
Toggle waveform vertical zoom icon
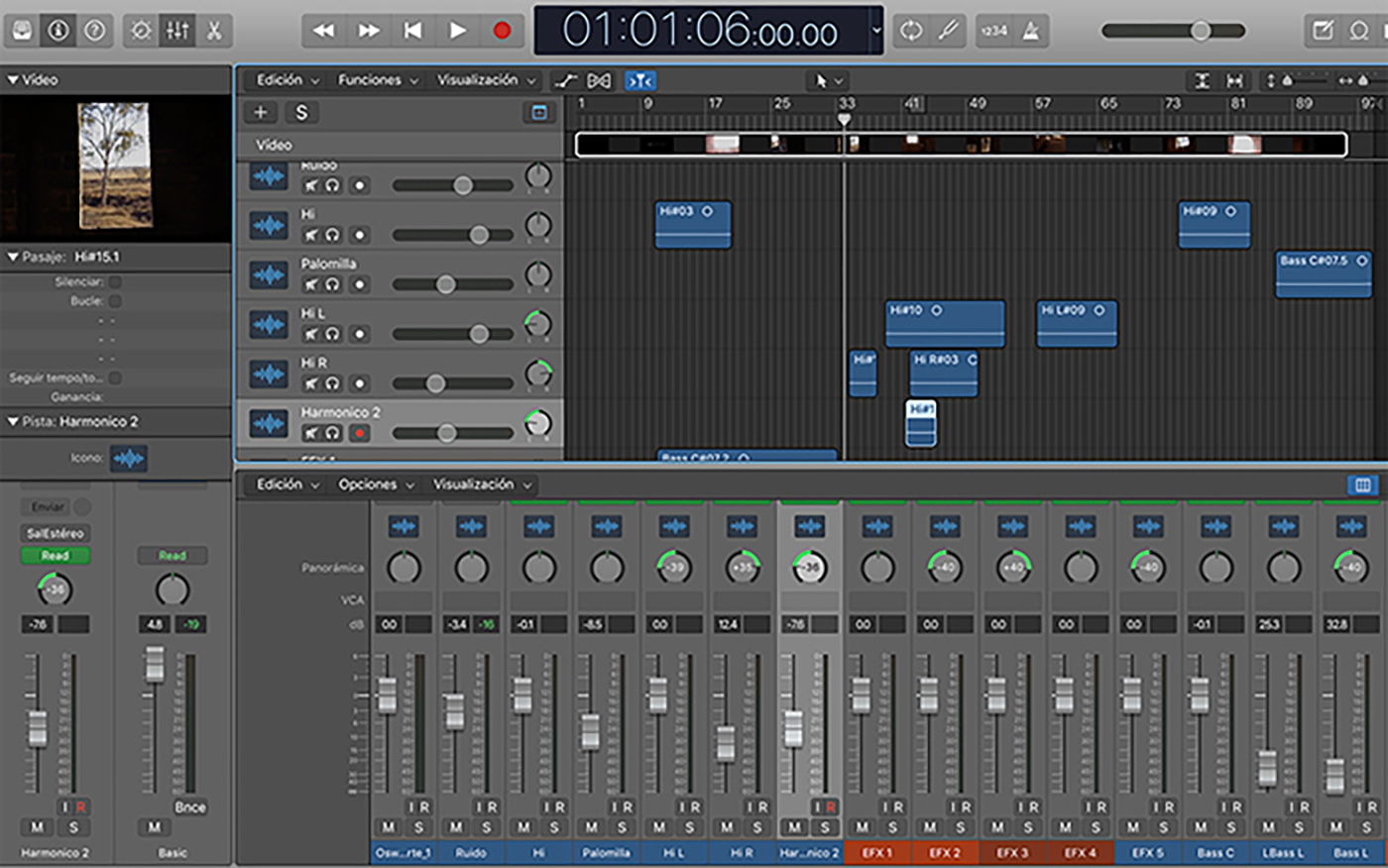click(x=1202, y=80)
